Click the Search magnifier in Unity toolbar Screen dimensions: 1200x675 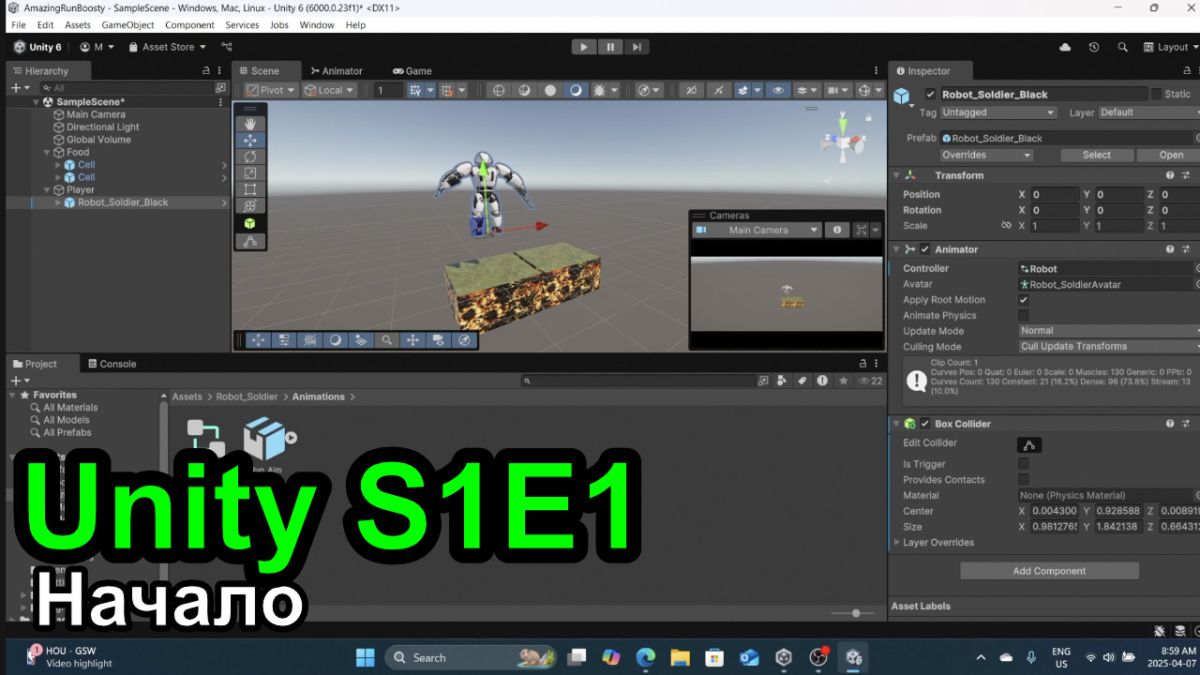point(1123,47)
